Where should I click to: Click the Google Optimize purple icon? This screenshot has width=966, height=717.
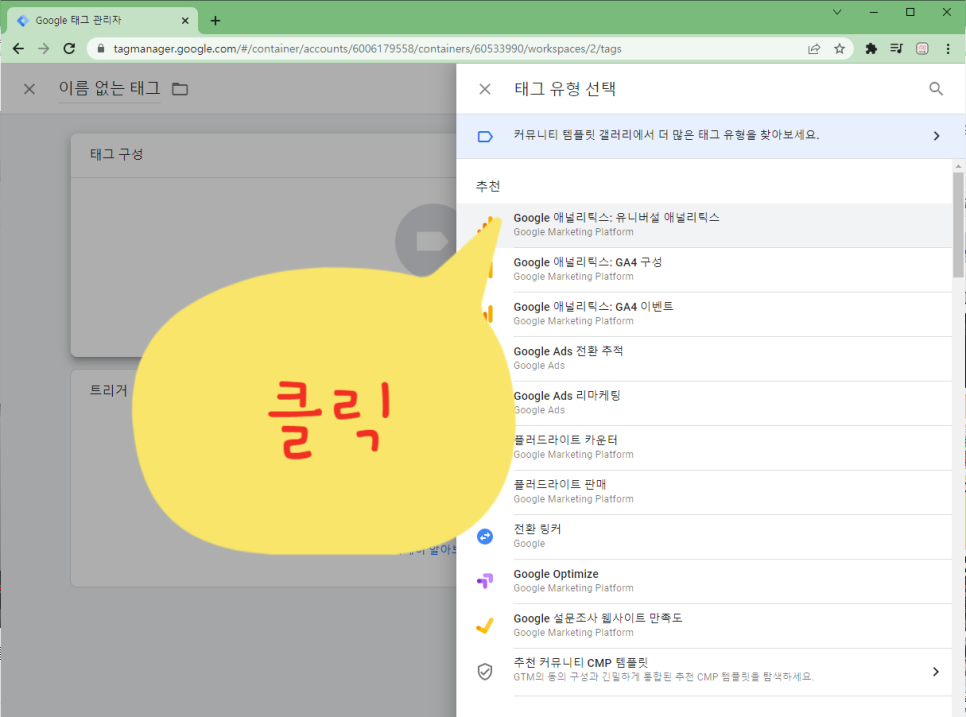pyautogui.click(x=485, y=581)
